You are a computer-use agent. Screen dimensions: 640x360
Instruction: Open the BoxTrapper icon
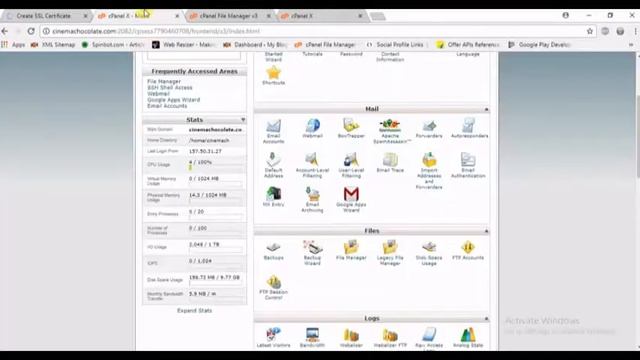click(351, 126)
